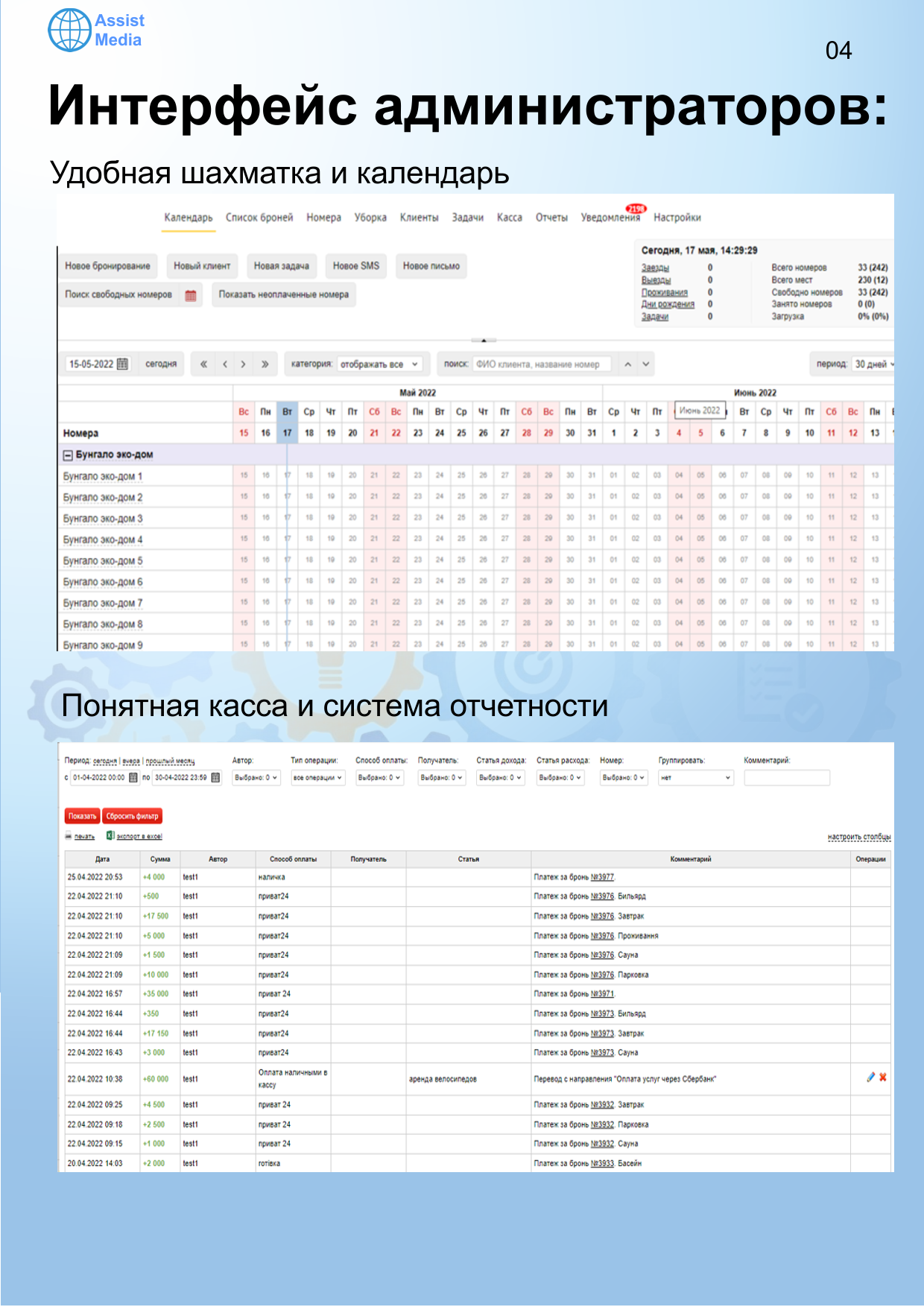Click Поиск свободных номеров button
The width and height of the screenshot is (924, 1307).
[x=118, y=295]
